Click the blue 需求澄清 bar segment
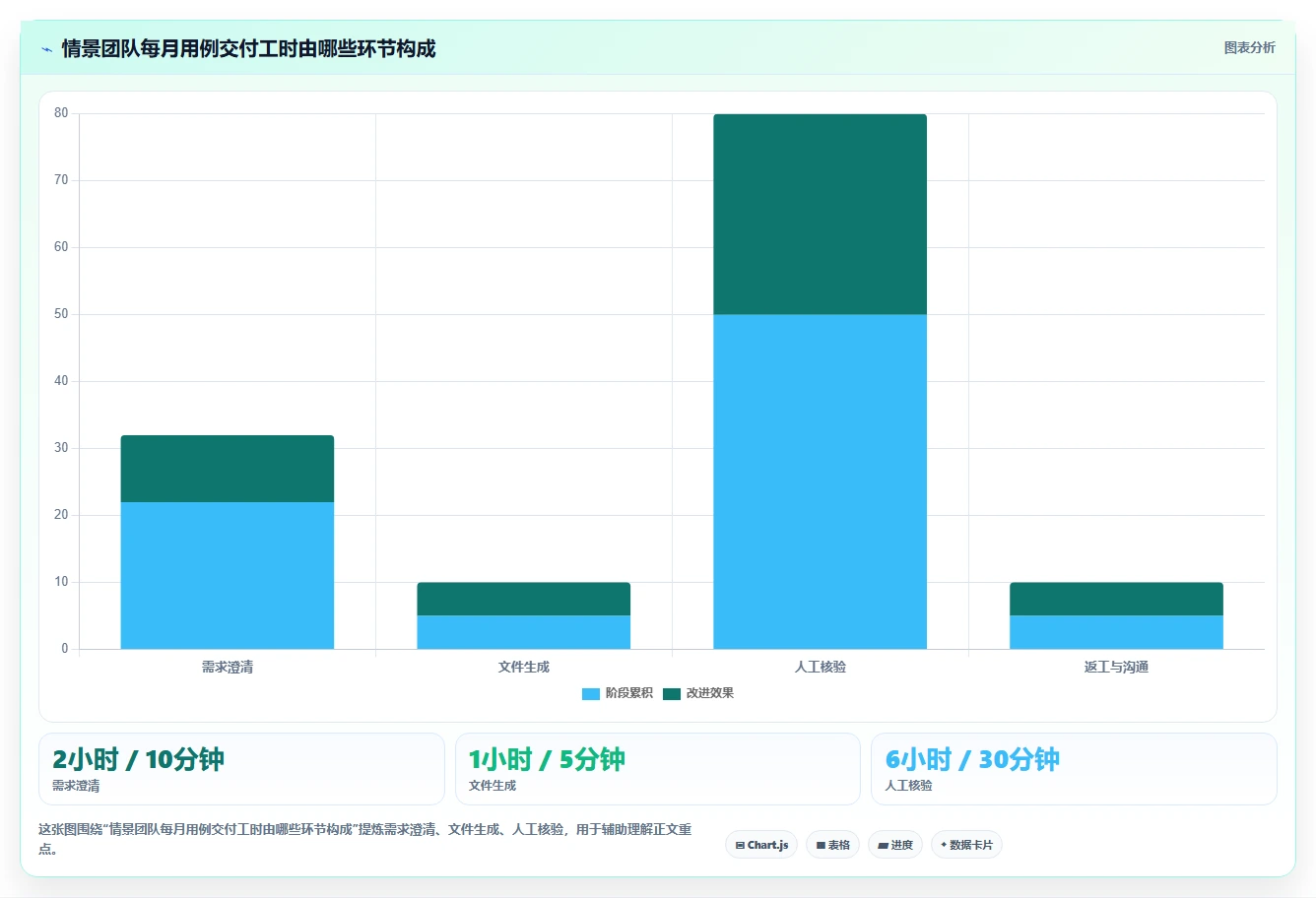Viewport: 1316px width, 898px height. [x=228, y=575]
